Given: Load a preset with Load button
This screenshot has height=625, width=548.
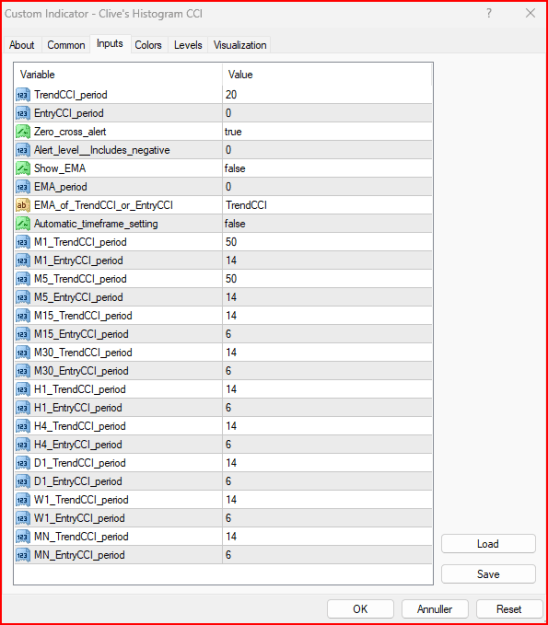Looking at the screenshot, I should point(488,544).
